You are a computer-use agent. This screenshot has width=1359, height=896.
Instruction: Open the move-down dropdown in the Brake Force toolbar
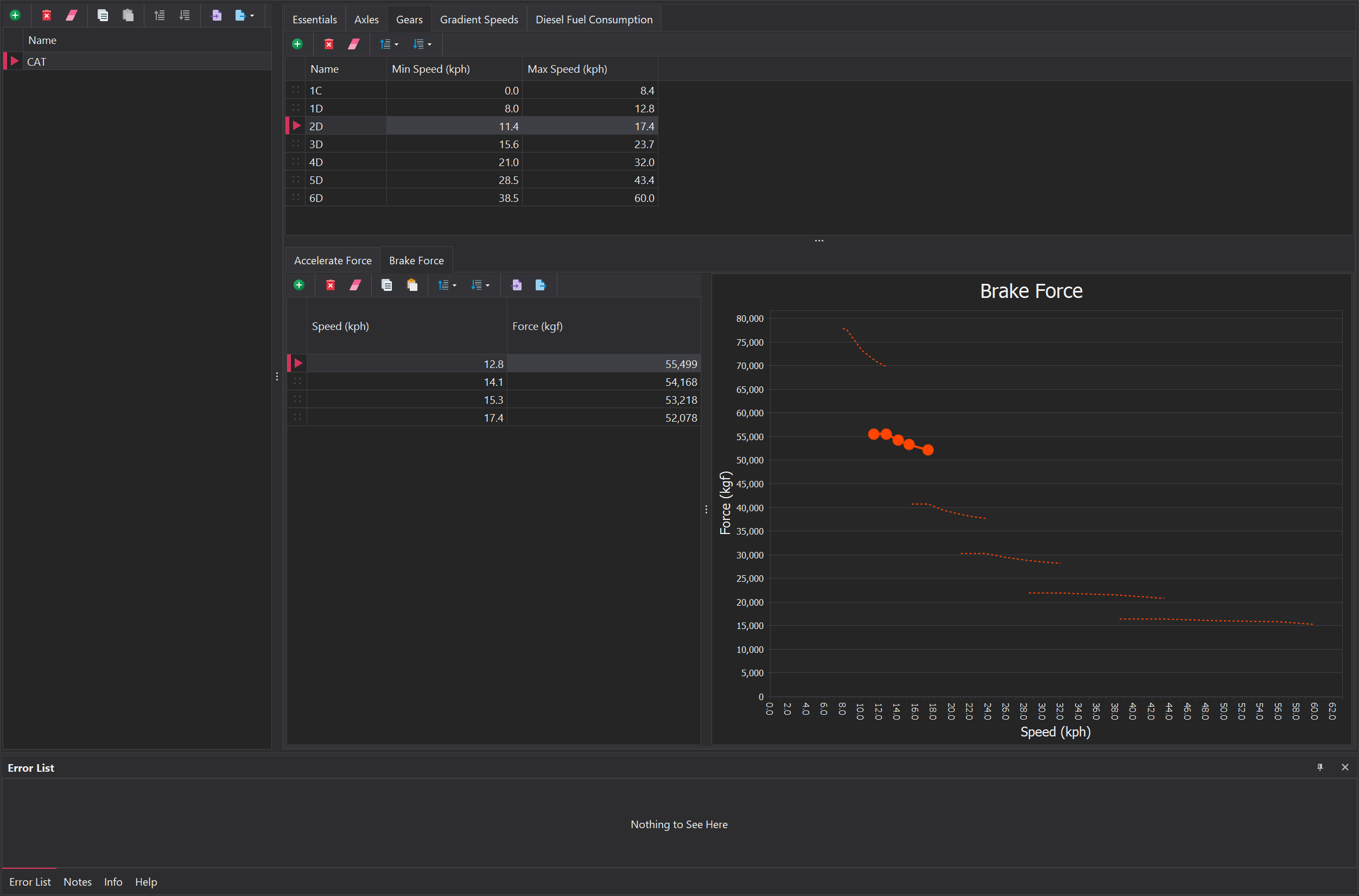(487, 285)
